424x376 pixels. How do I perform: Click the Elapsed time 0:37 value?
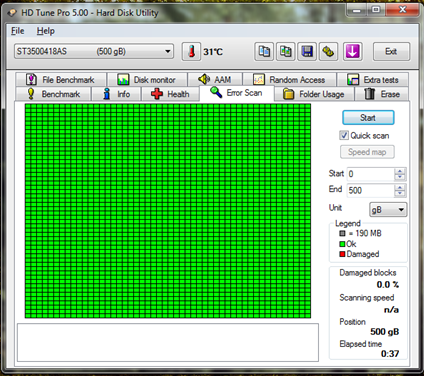pyautogui.click(x=390, y=354)
